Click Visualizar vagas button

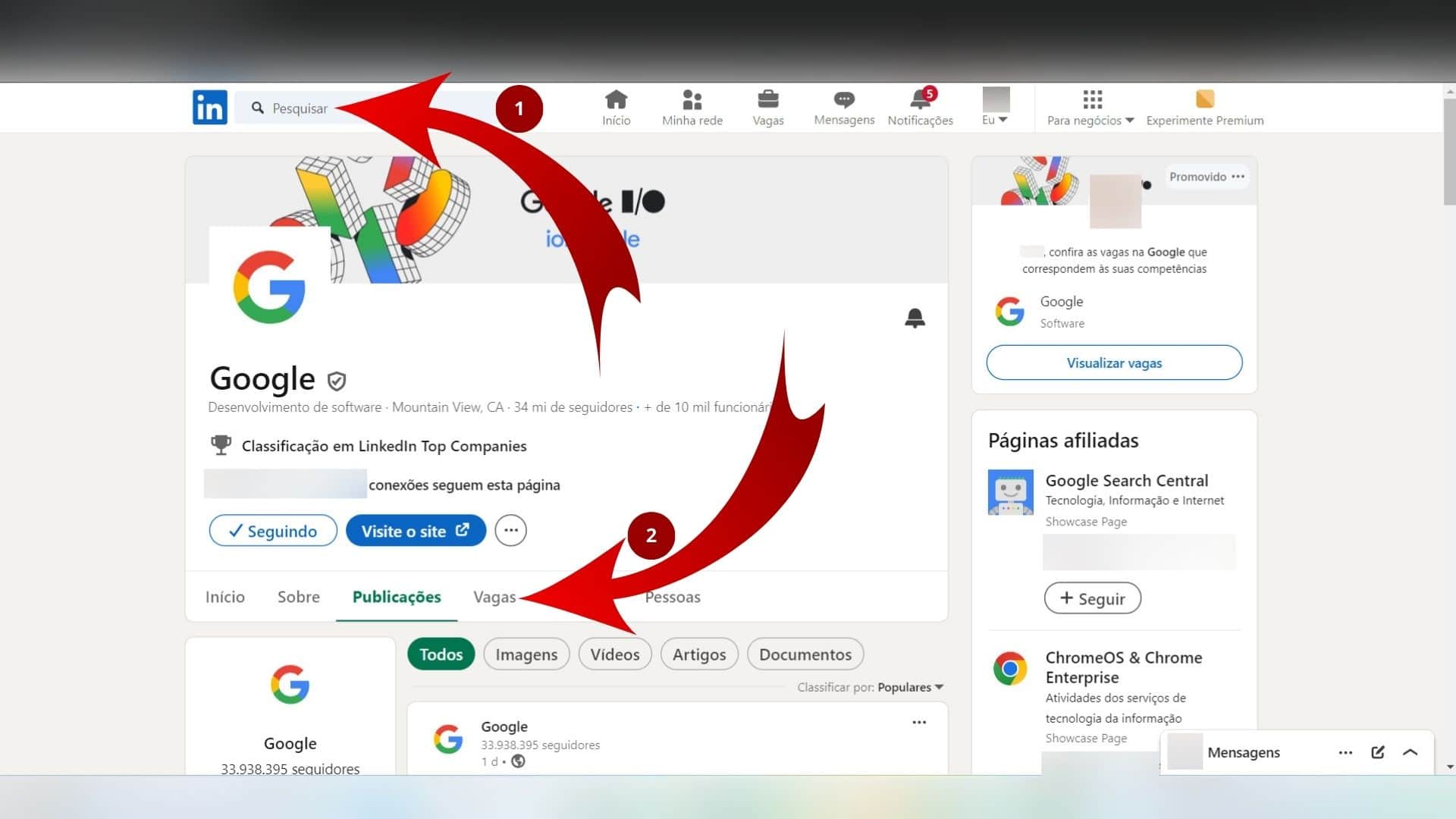1112,362
